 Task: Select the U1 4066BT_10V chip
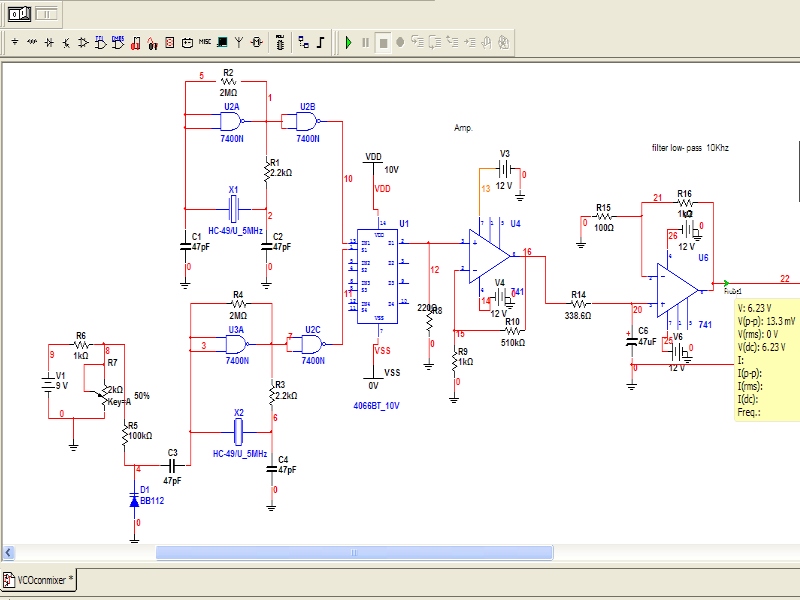[378, 275]
